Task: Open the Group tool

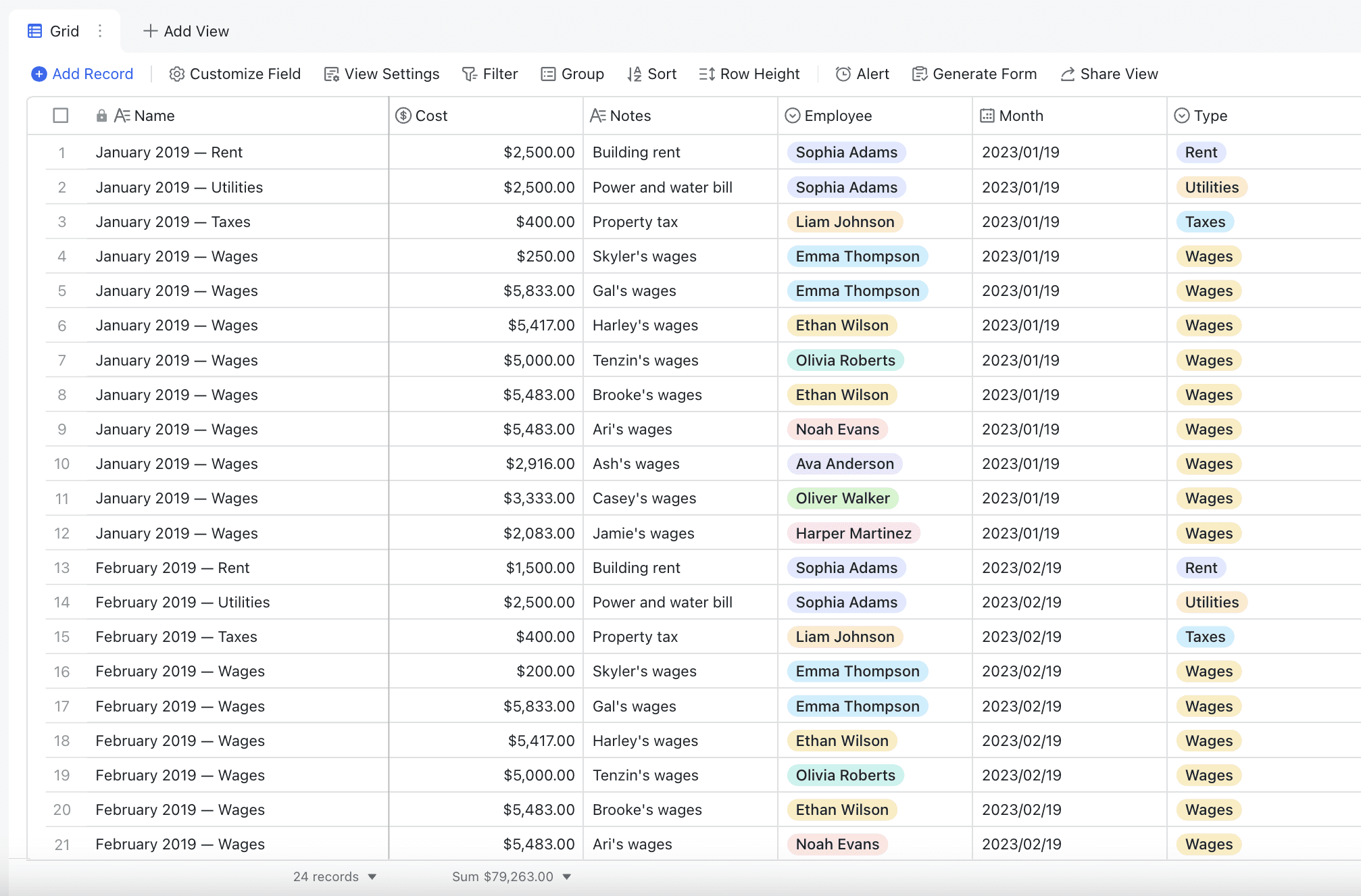Action: (572, 74)
